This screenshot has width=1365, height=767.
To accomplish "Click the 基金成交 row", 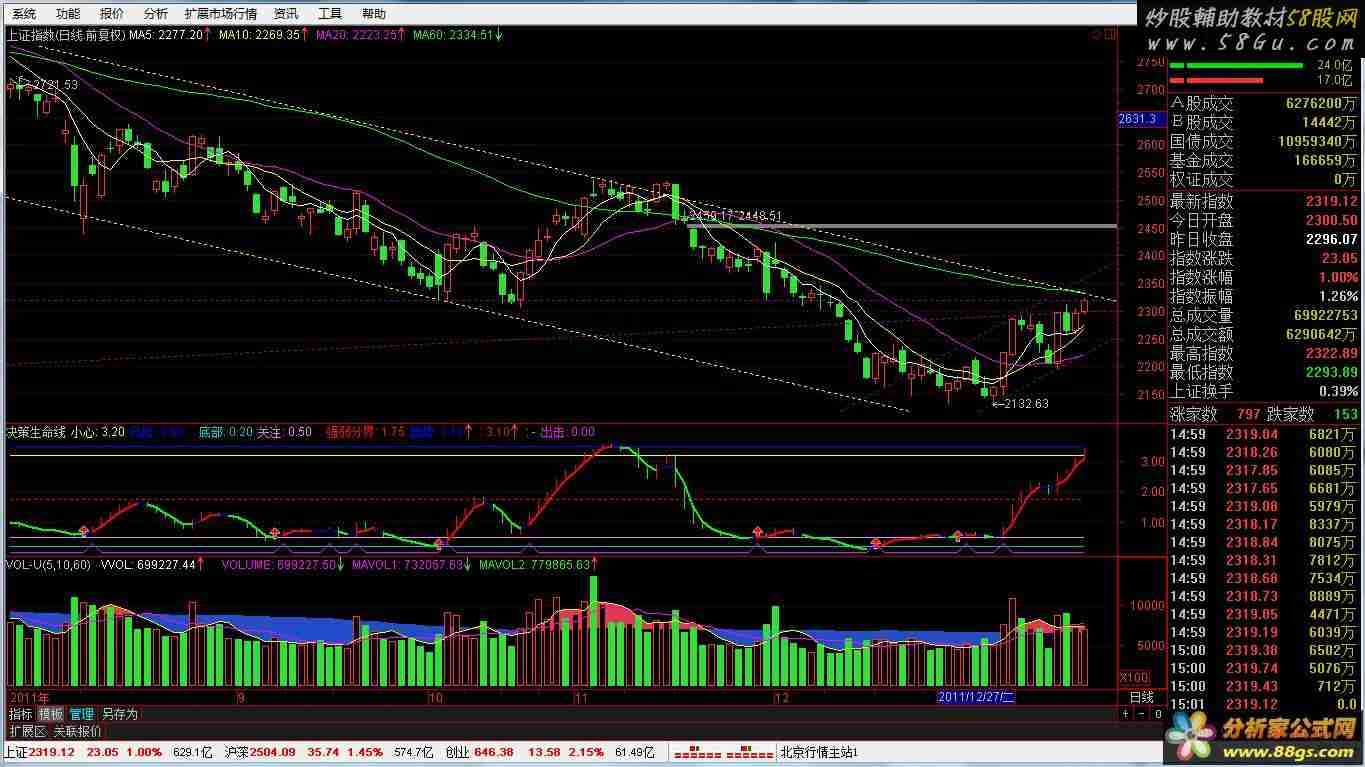I will (1265, 160).
